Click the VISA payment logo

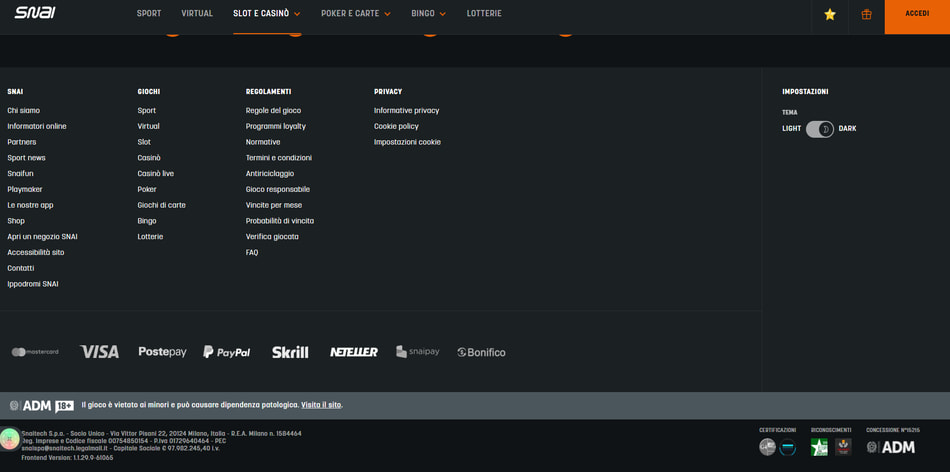click(99, 352)
